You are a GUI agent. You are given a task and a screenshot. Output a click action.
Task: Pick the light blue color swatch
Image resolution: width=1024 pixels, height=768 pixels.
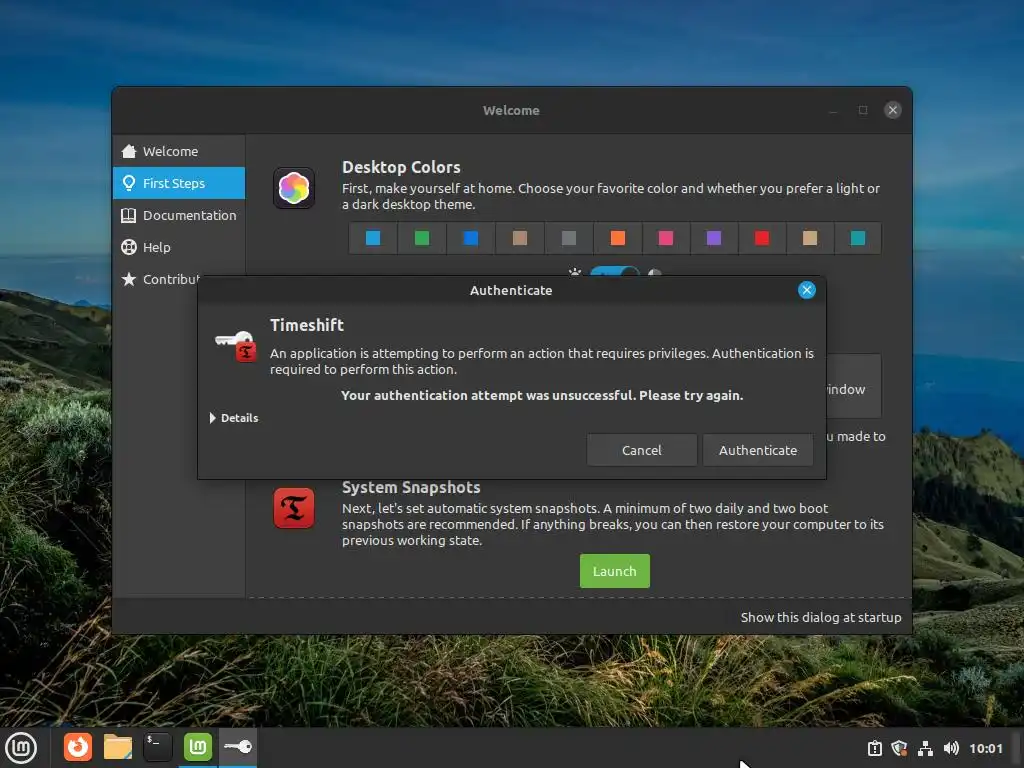click(x=373, y=238)
